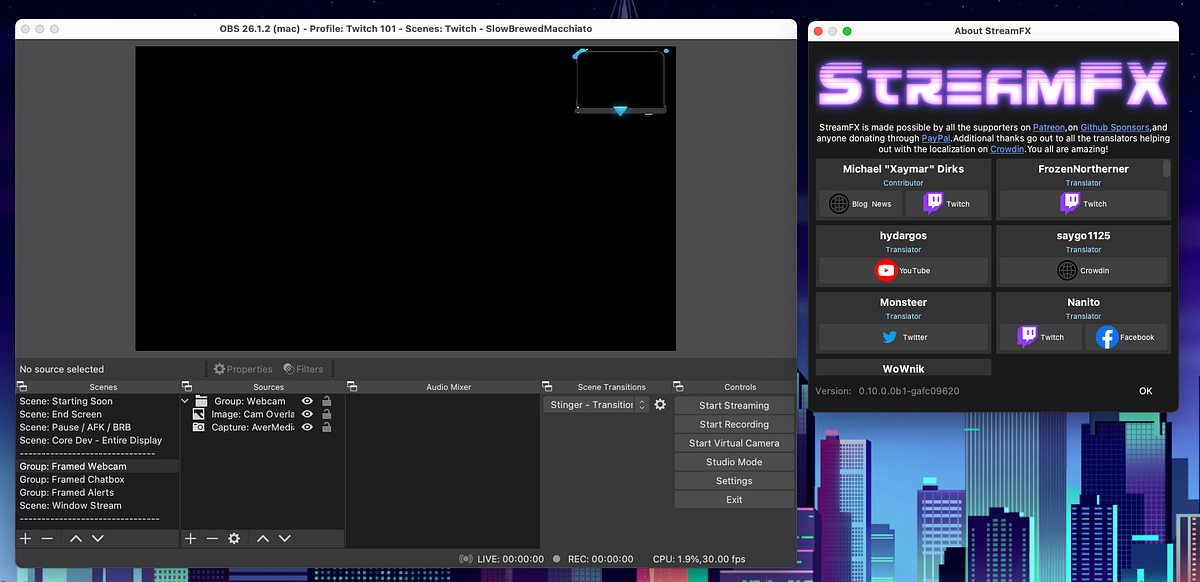Collapse the Group: Webcam source group

pyautogui.click(x=184, y=400)
